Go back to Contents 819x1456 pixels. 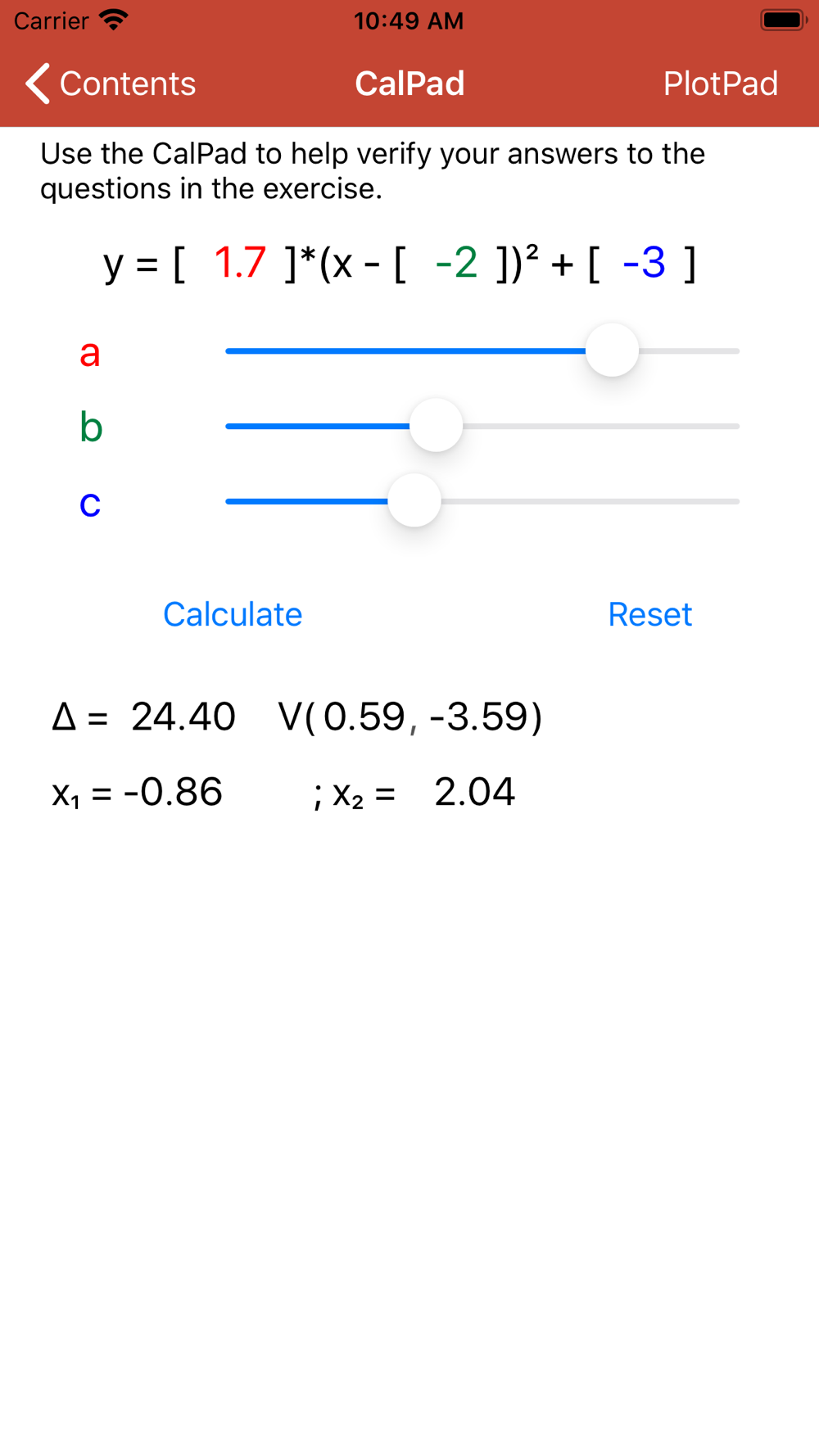(x=111, y=84)
